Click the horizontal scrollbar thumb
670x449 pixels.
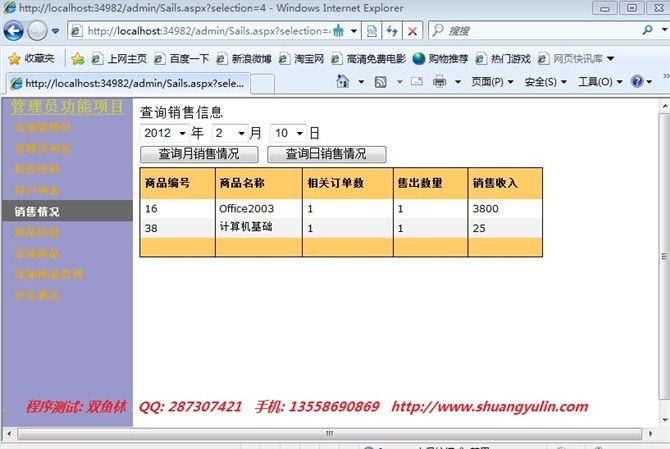[329, 434]
